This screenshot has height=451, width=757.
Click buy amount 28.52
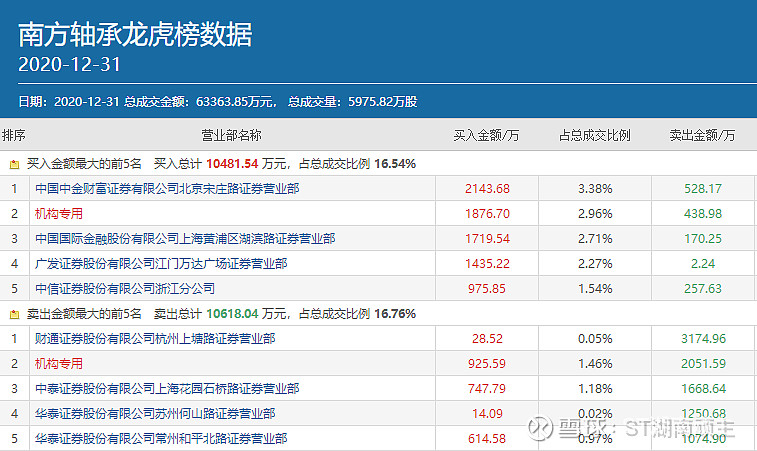[487, 339]
